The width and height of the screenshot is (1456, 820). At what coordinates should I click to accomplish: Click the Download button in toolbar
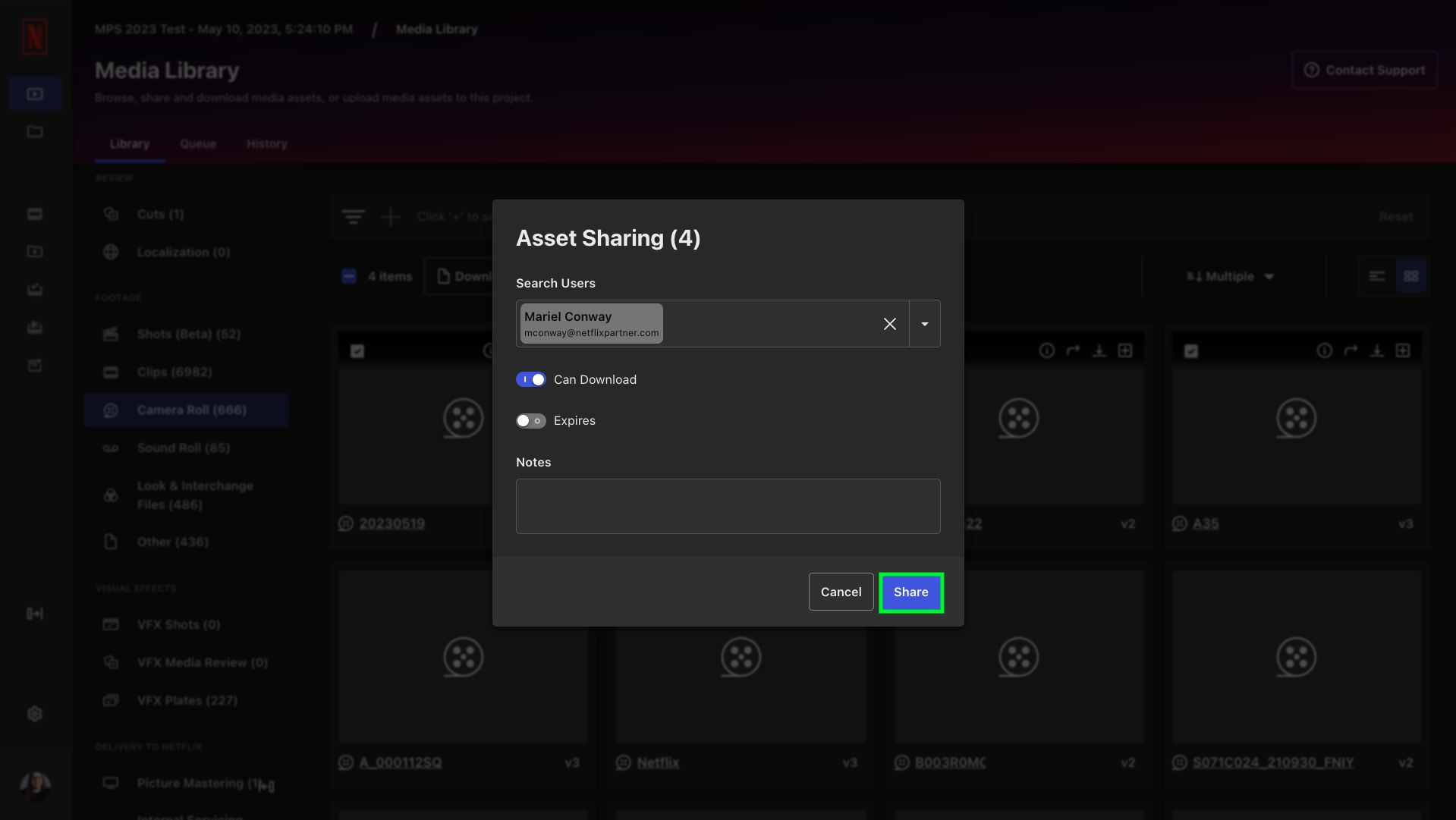pyautogui.click(x=459, y=276)
